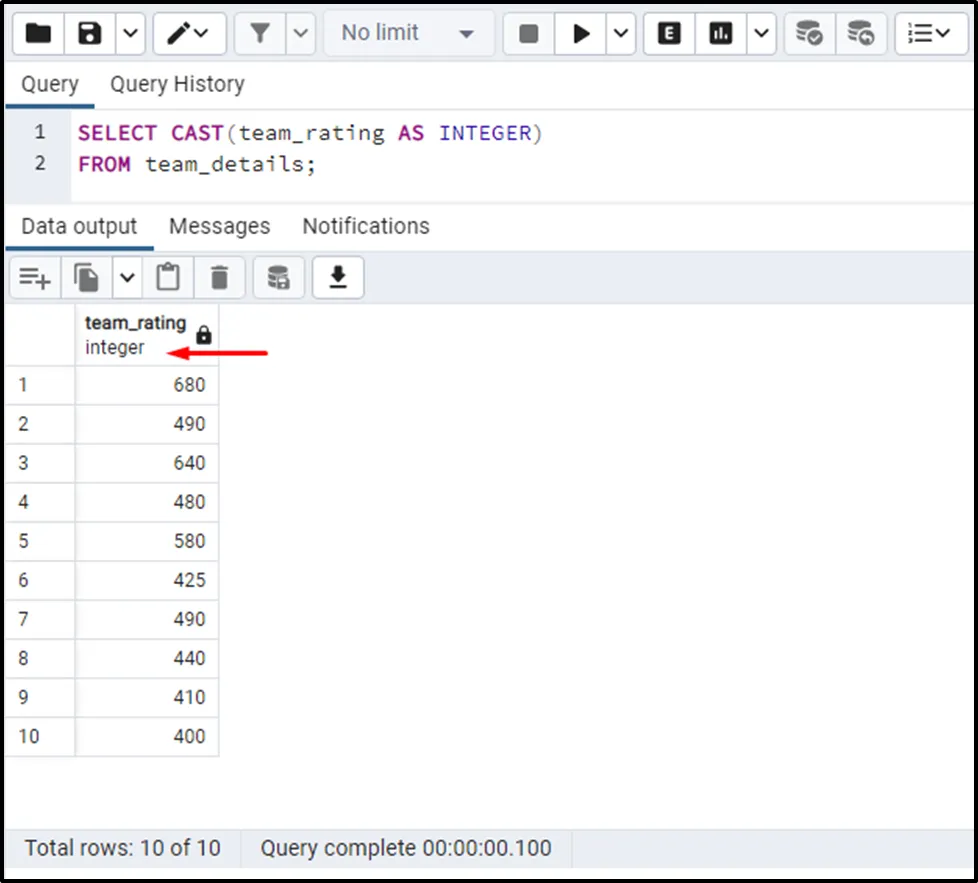Click the Delete rows trash icon
Screen dimensions: 978x883
pos(220,277)
